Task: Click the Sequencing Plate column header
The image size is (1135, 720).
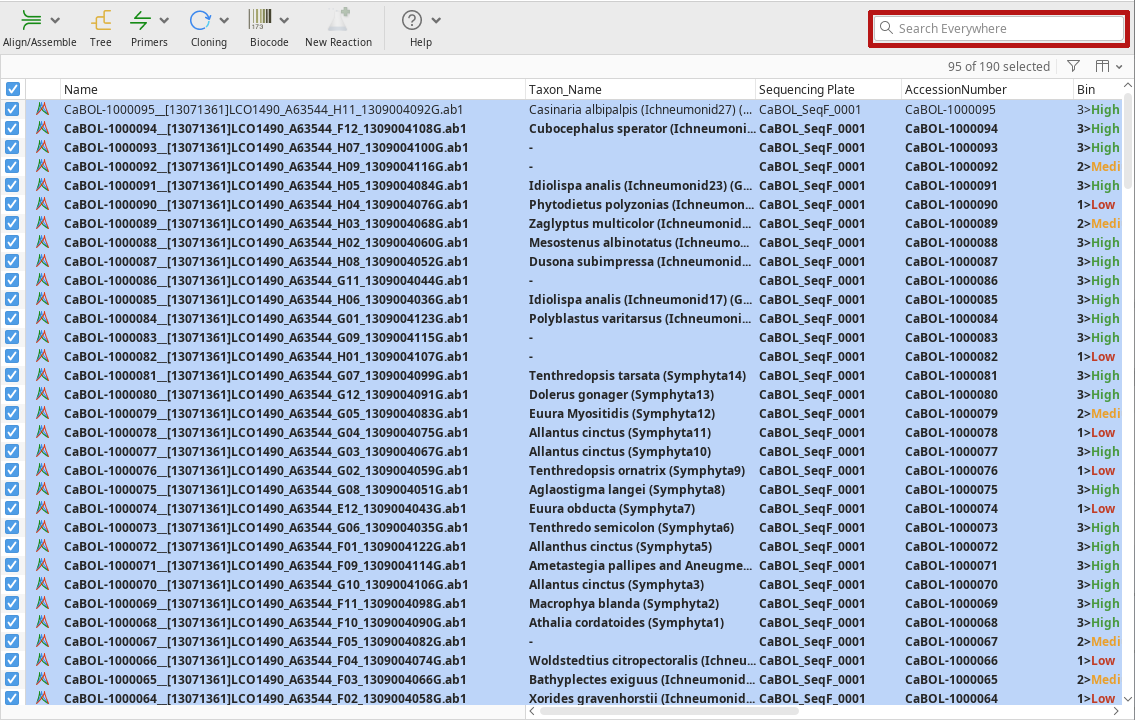Action: pyautogui.click(x=828, y=89)
